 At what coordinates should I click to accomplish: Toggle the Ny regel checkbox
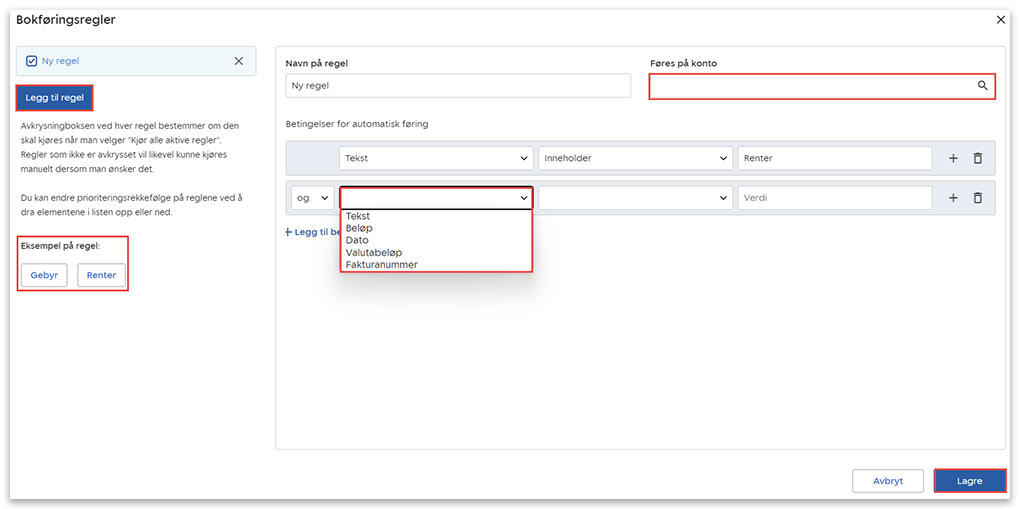pos(31,61)
